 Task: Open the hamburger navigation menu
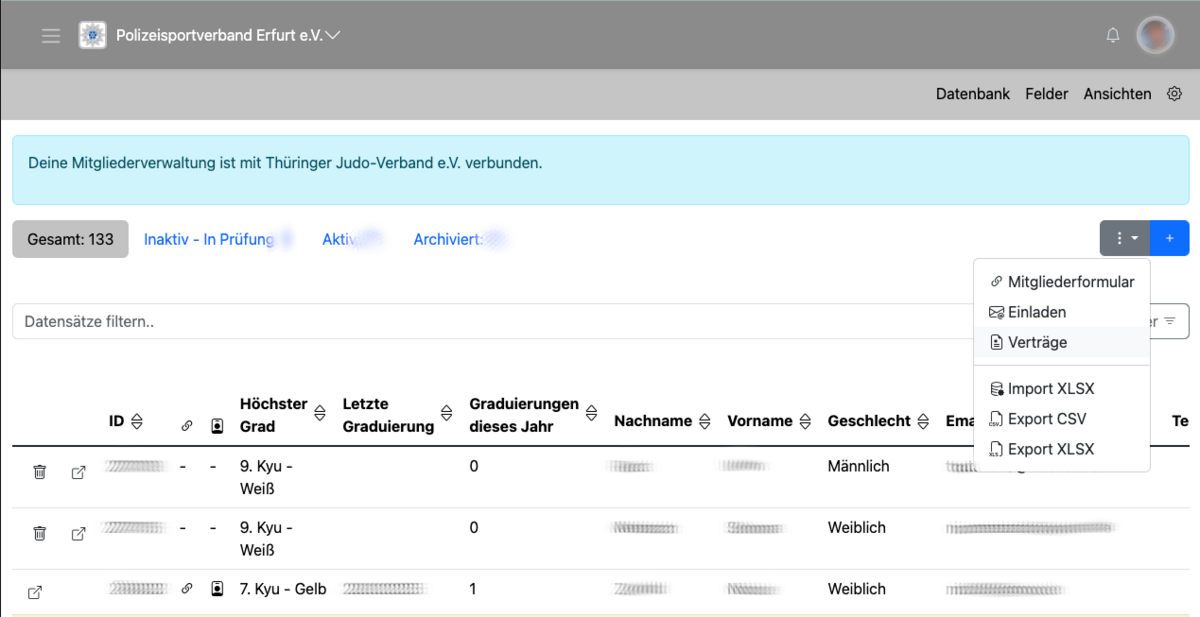pyautogui.click(x=51, y=36)
